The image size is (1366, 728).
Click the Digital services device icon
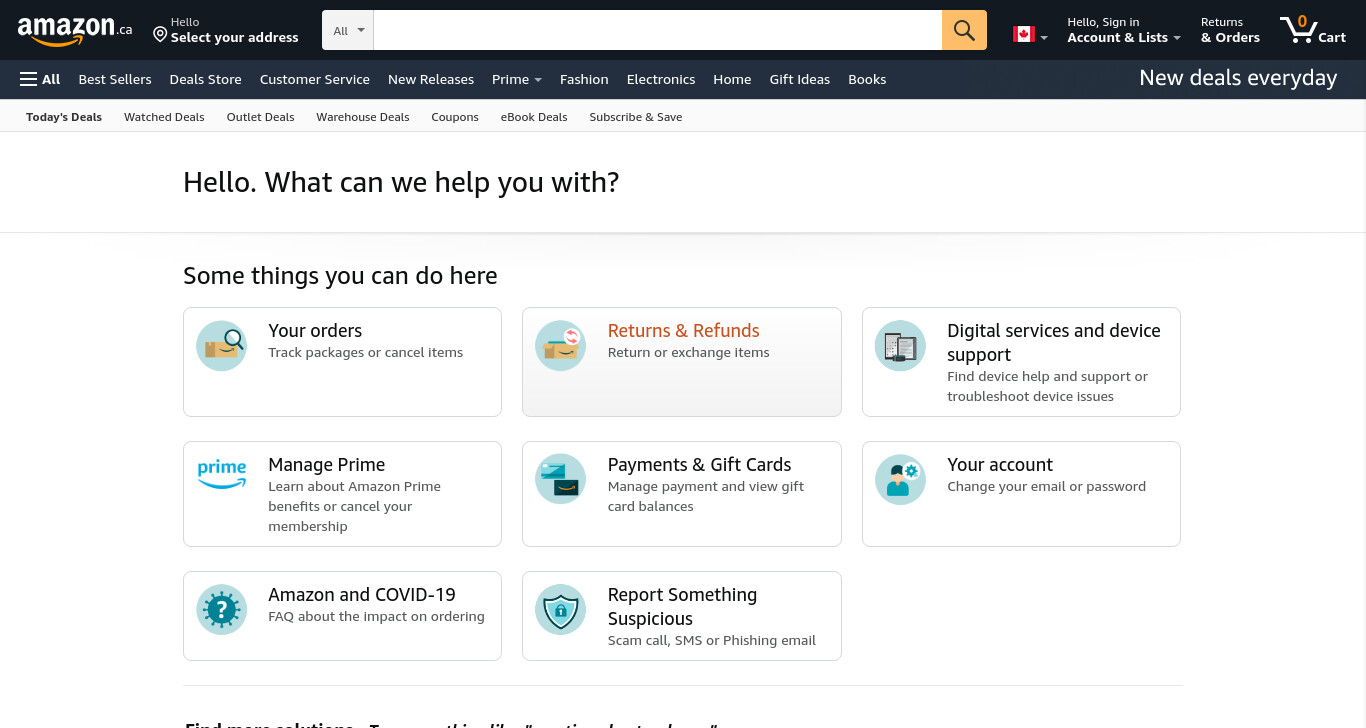(x=900, y=346)
